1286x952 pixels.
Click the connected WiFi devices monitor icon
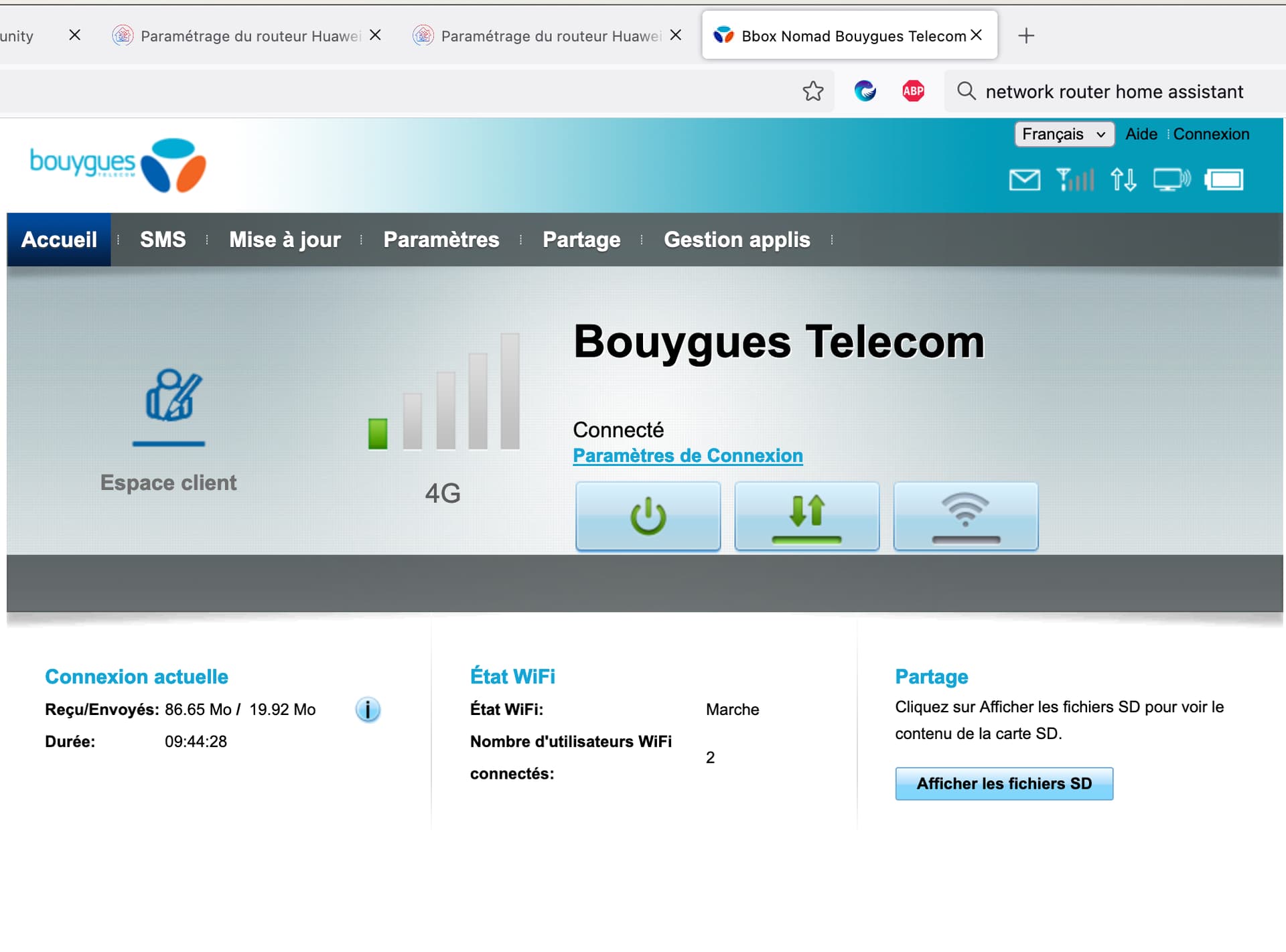(x=1171, y=179)
